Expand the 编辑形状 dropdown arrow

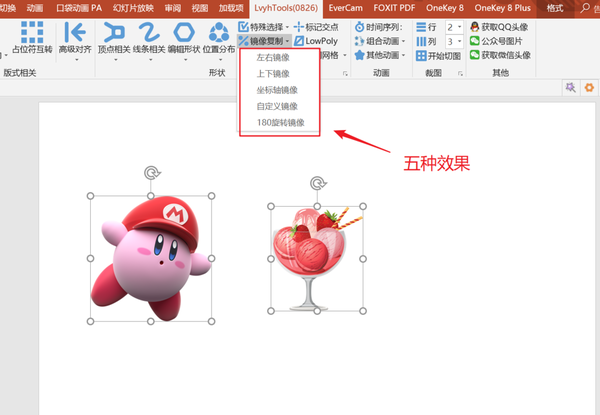tap(185, 60)
